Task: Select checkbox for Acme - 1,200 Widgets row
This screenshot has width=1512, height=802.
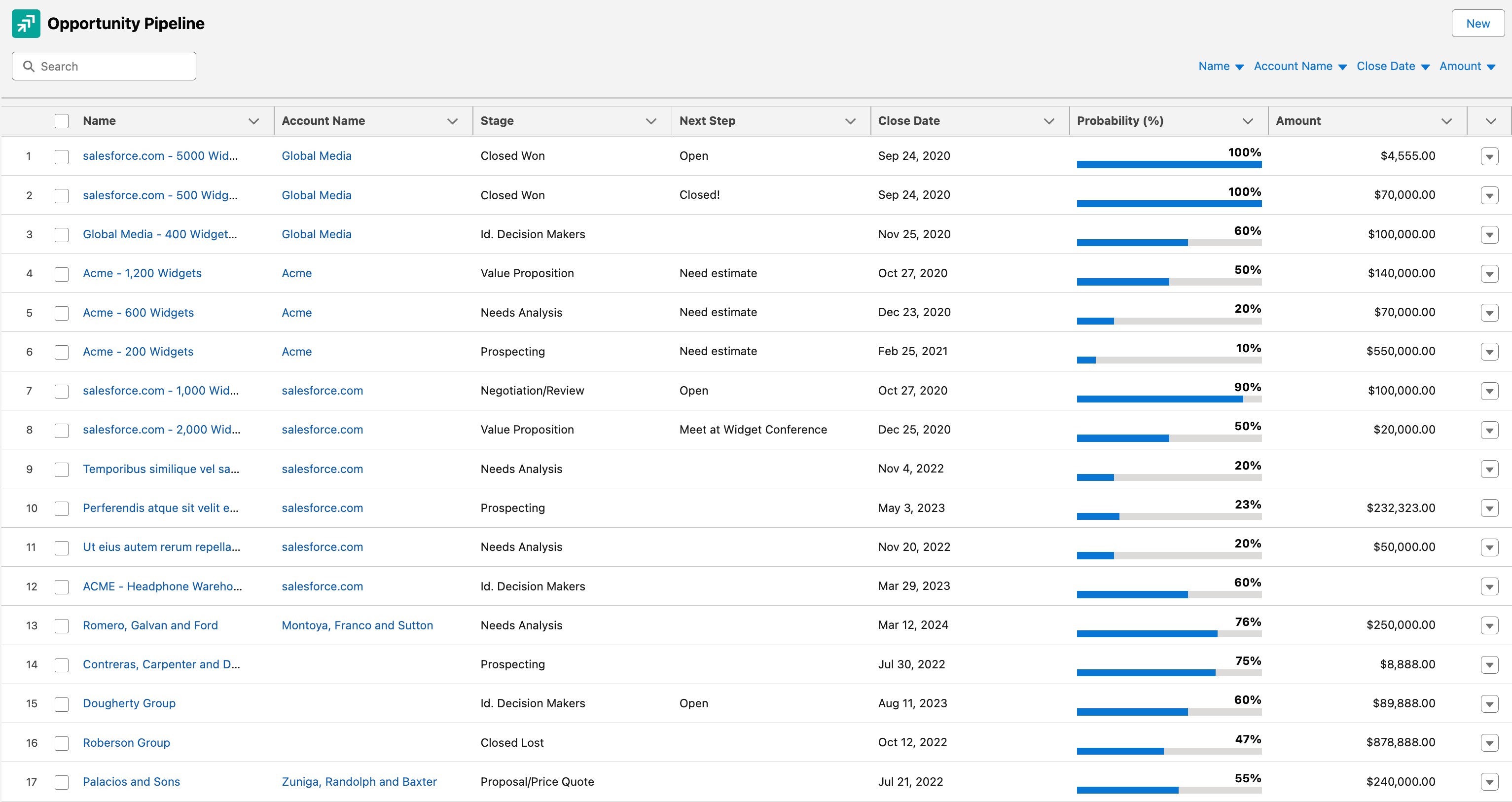Action: pyautogui.click(x=62, y=274)
